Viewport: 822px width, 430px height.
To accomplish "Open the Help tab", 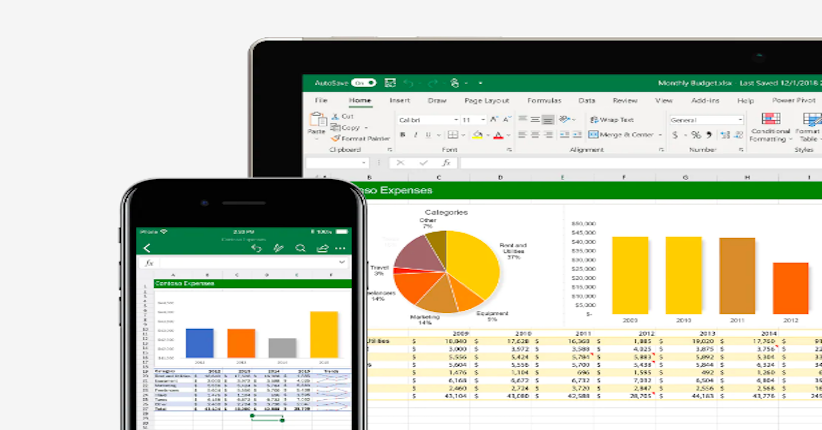I will [745, 100].
